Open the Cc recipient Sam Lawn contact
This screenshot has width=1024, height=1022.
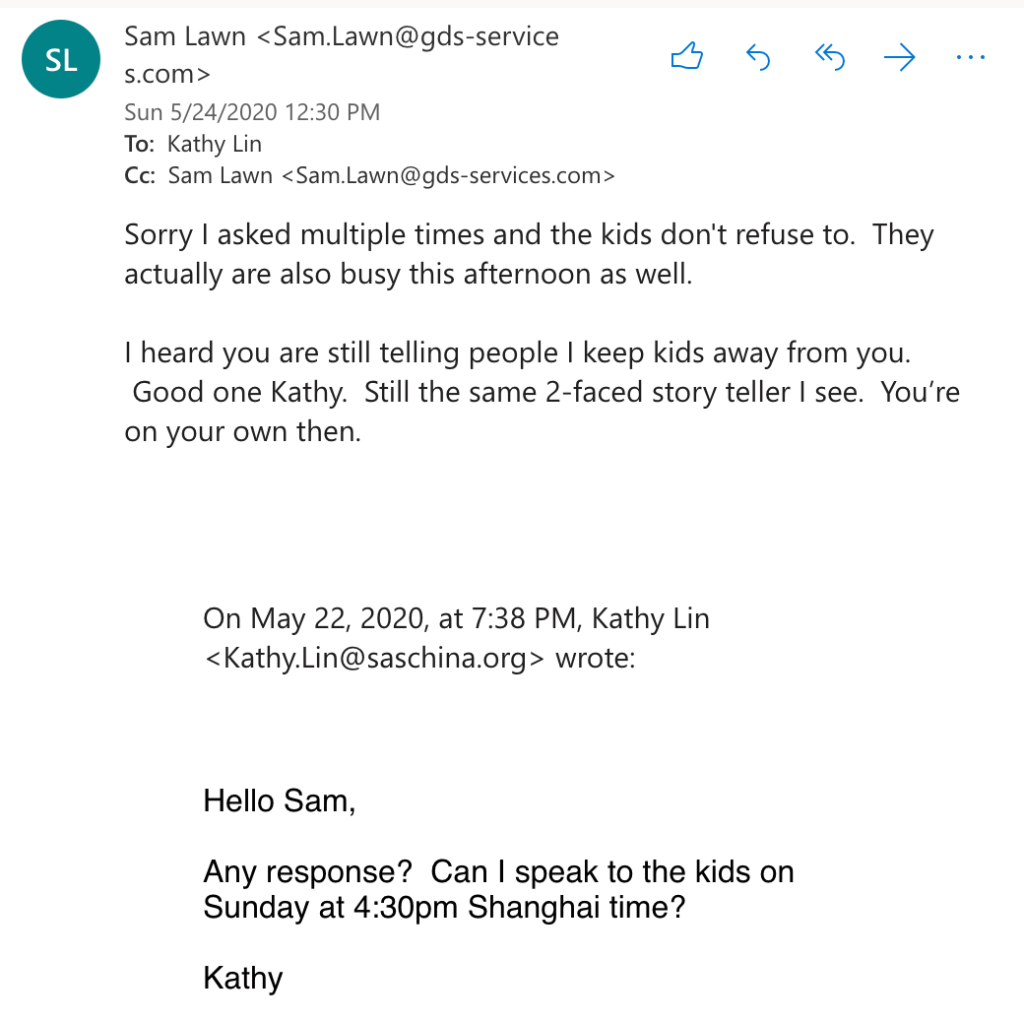390,176
